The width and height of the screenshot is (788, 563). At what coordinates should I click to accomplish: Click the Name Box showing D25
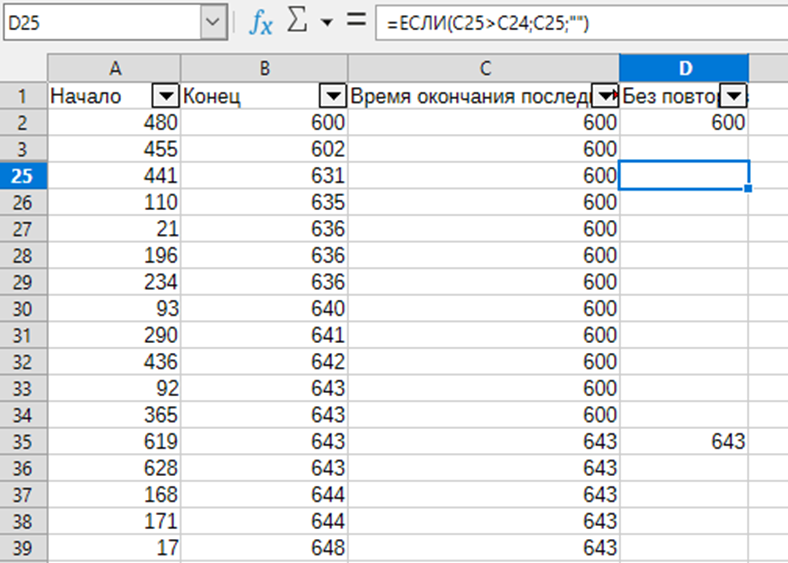tap(100, 22)
